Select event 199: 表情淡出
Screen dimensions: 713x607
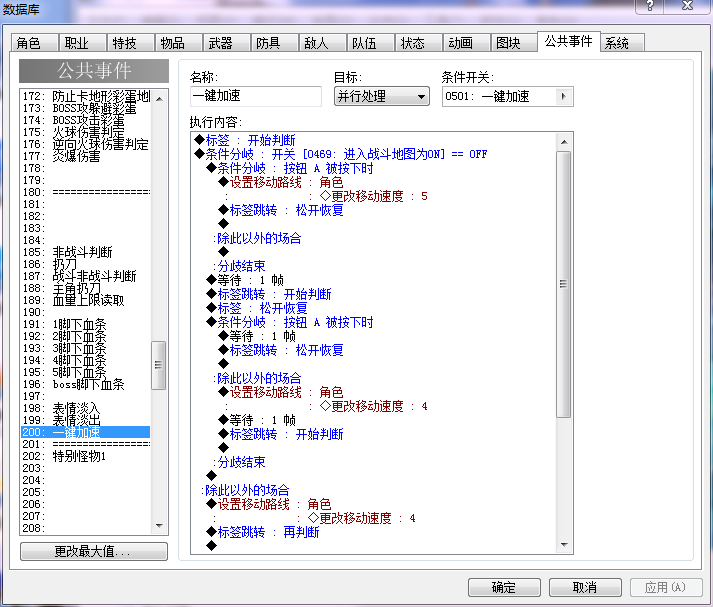click(x=86, y=420)
